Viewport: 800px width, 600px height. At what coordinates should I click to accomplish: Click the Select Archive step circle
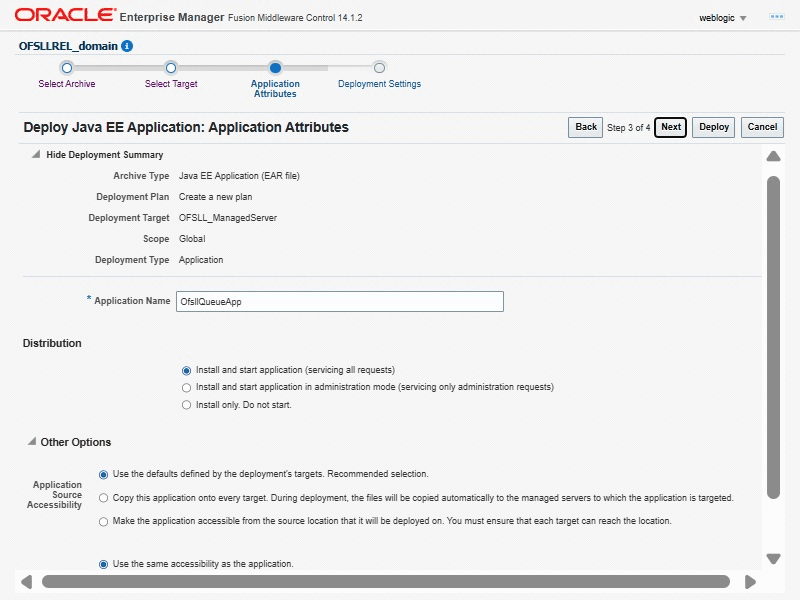67,68
